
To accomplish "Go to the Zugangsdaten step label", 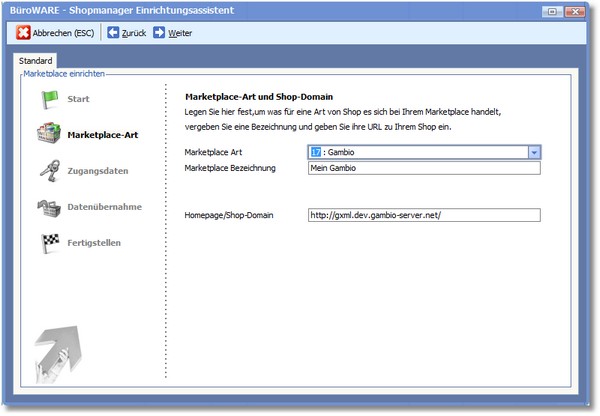I will coord(97,171).
